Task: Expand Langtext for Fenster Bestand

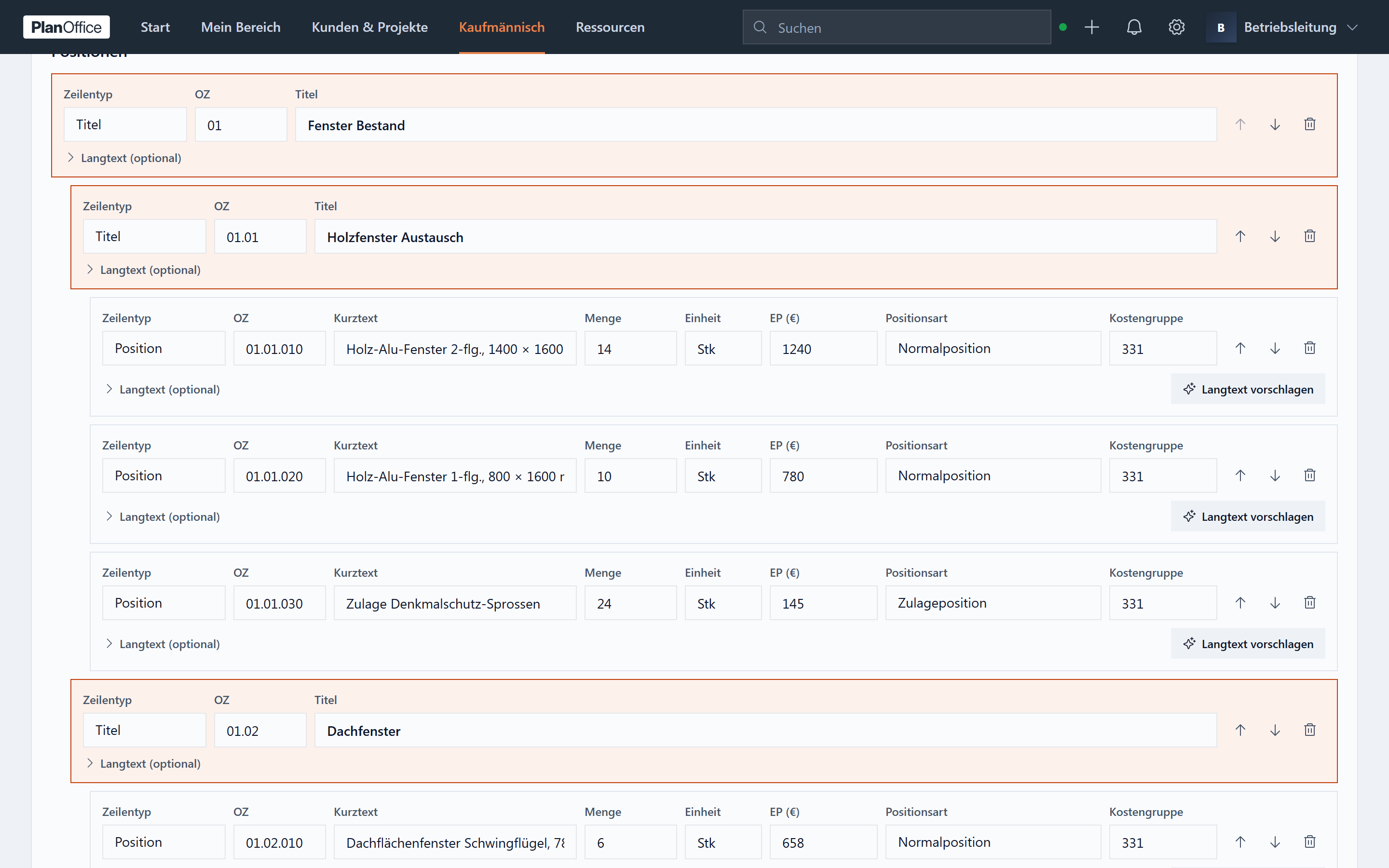Action: tap(124, 158)
